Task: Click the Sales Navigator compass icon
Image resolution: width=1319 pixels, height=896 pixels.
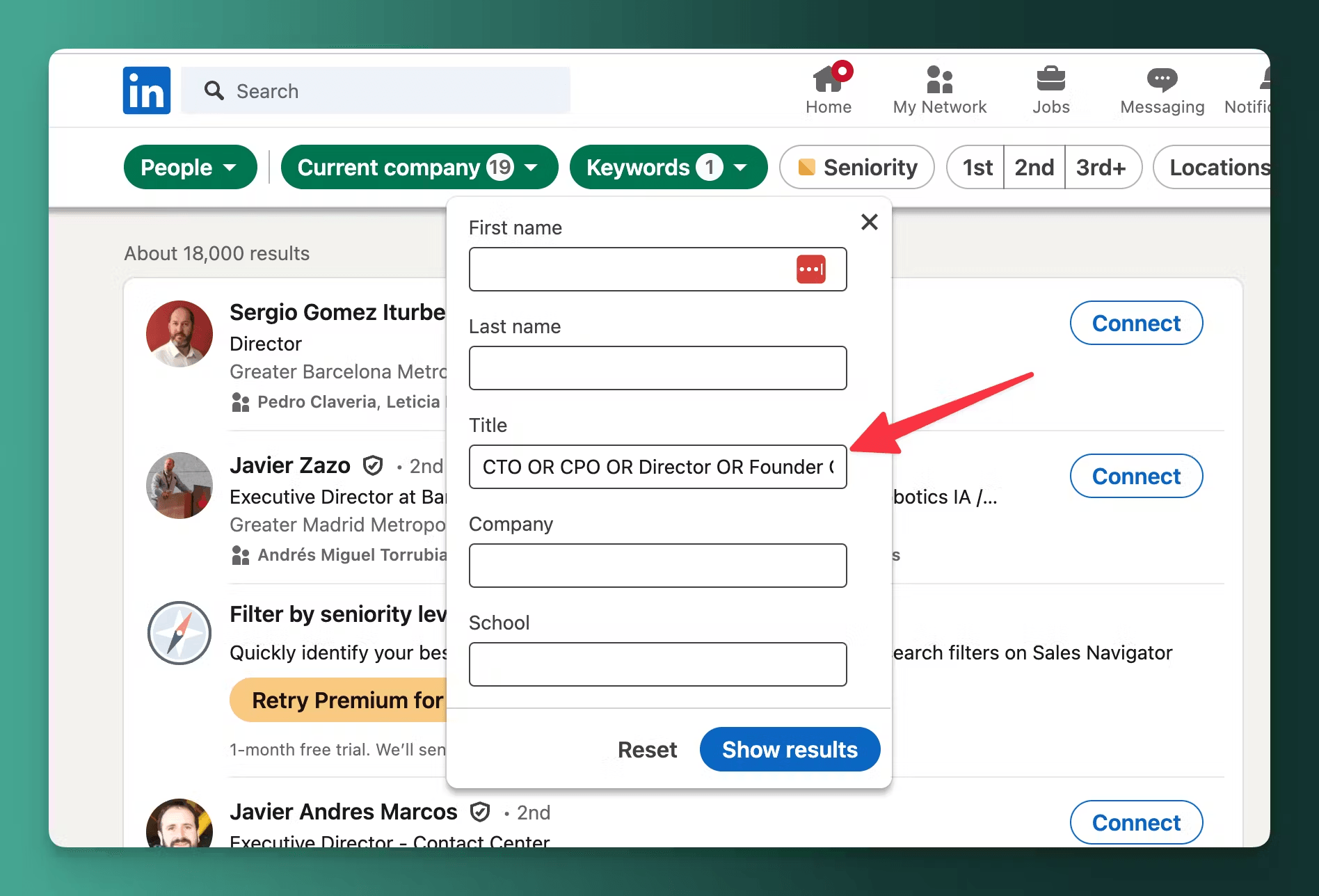Action: click(179, 633)
